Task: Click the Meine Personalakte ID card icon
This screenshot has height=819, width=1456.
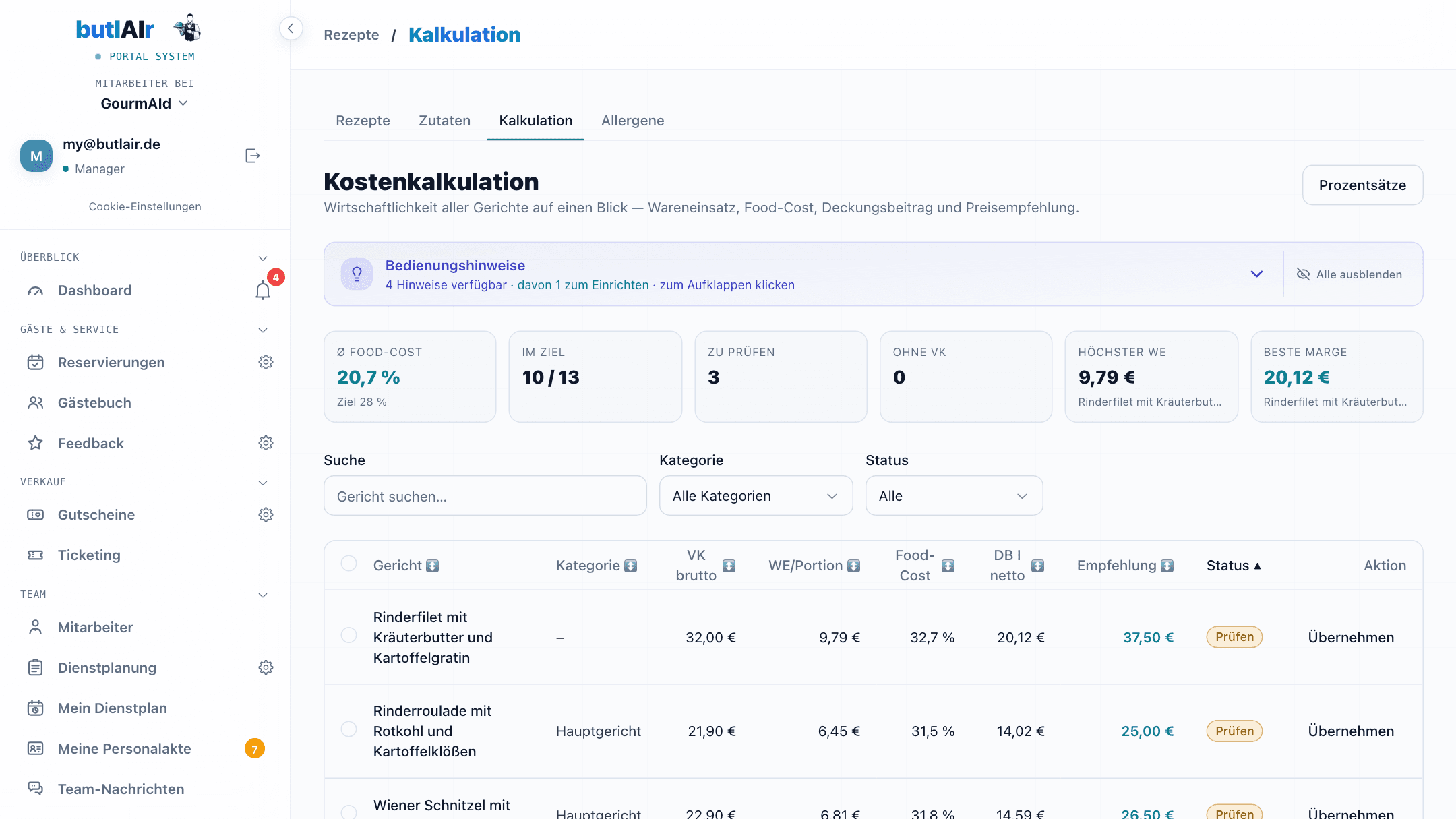Action: [x=35, y=748]
